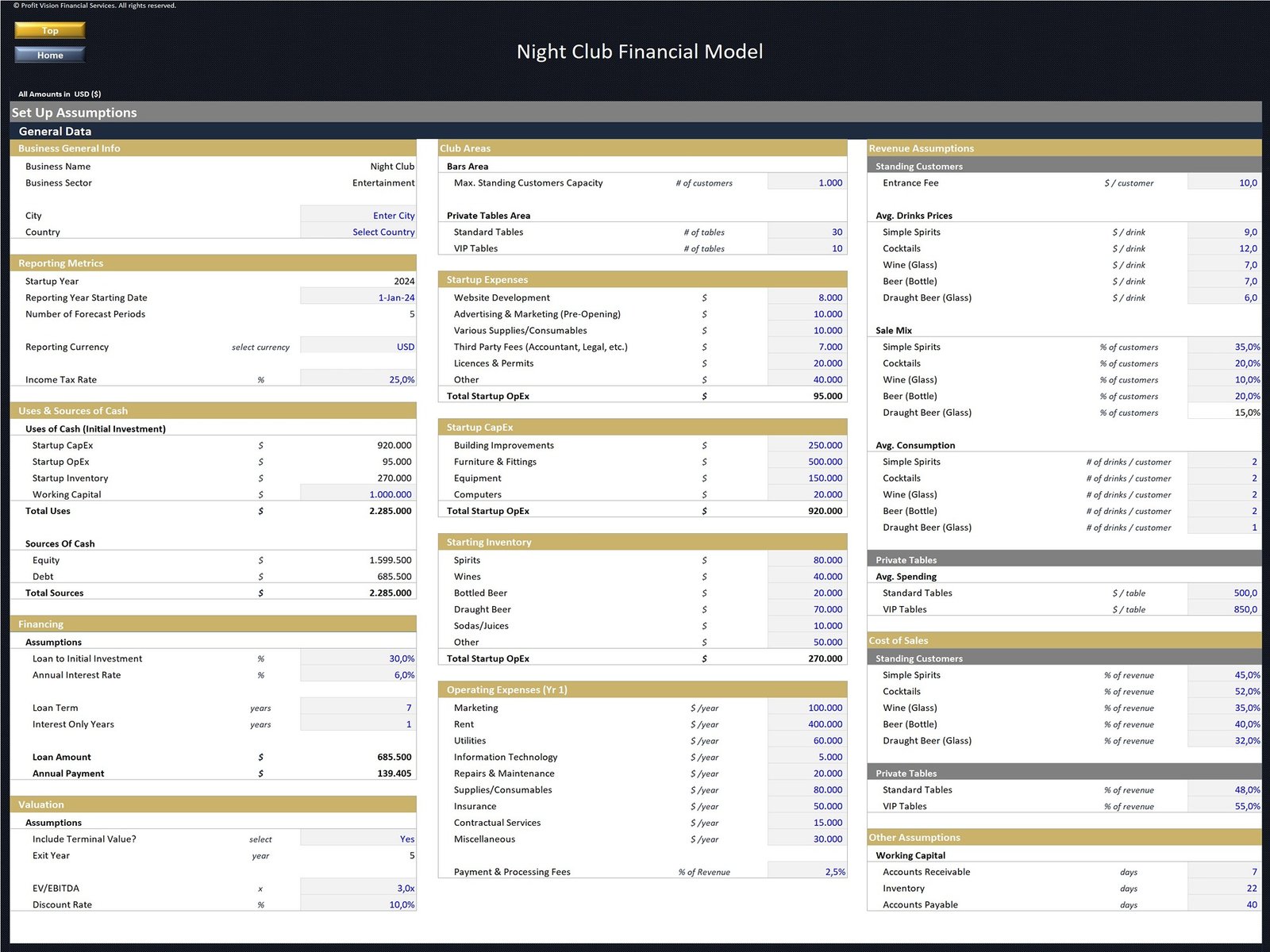Viewport: 1270px width, 952px height.
Task: Select the Enter City input cell
Action: (x=358, y=216)
